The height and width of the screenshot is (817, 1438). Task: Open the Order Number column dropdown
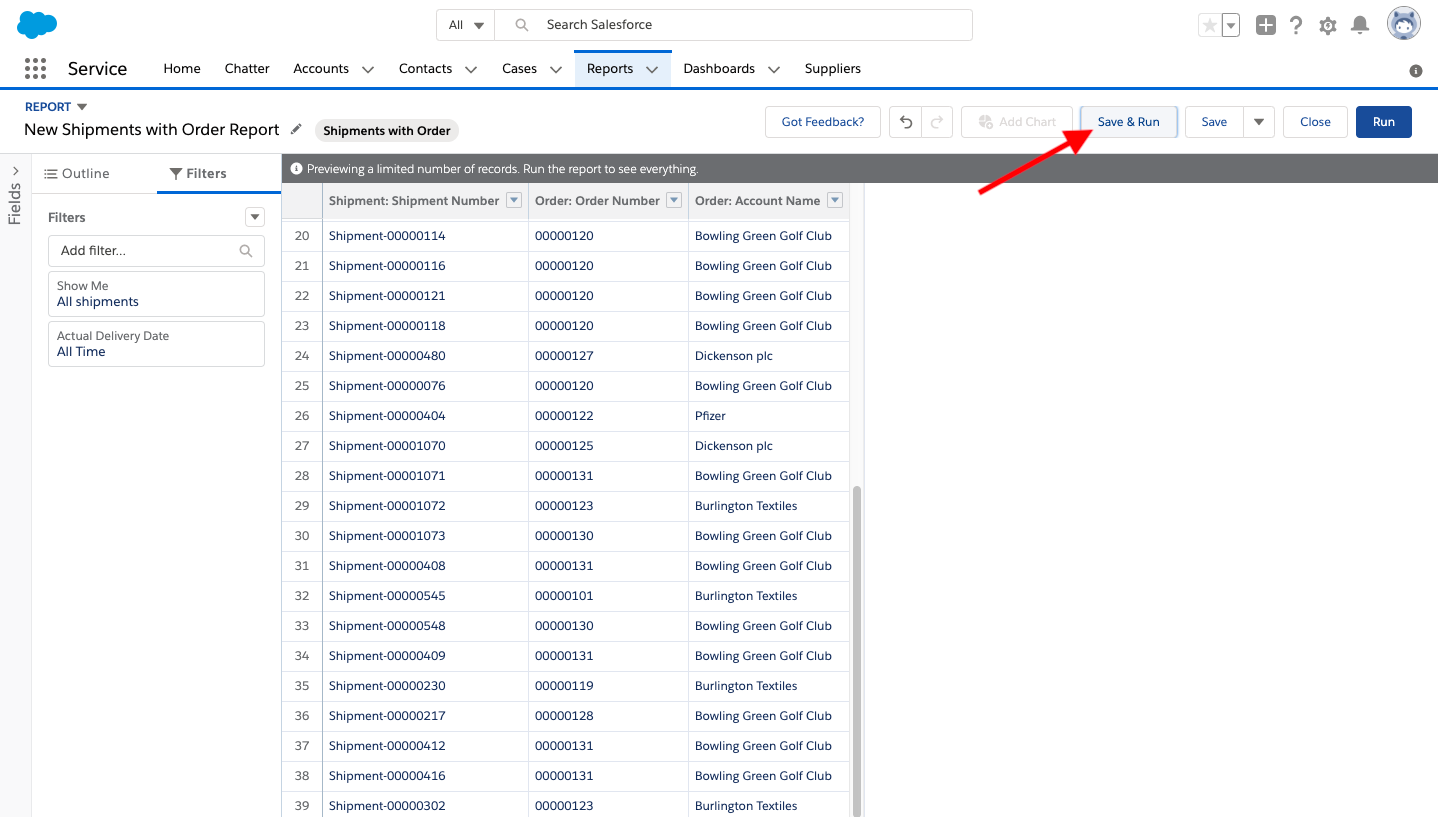pyautogui.click(x=674, y=200)
